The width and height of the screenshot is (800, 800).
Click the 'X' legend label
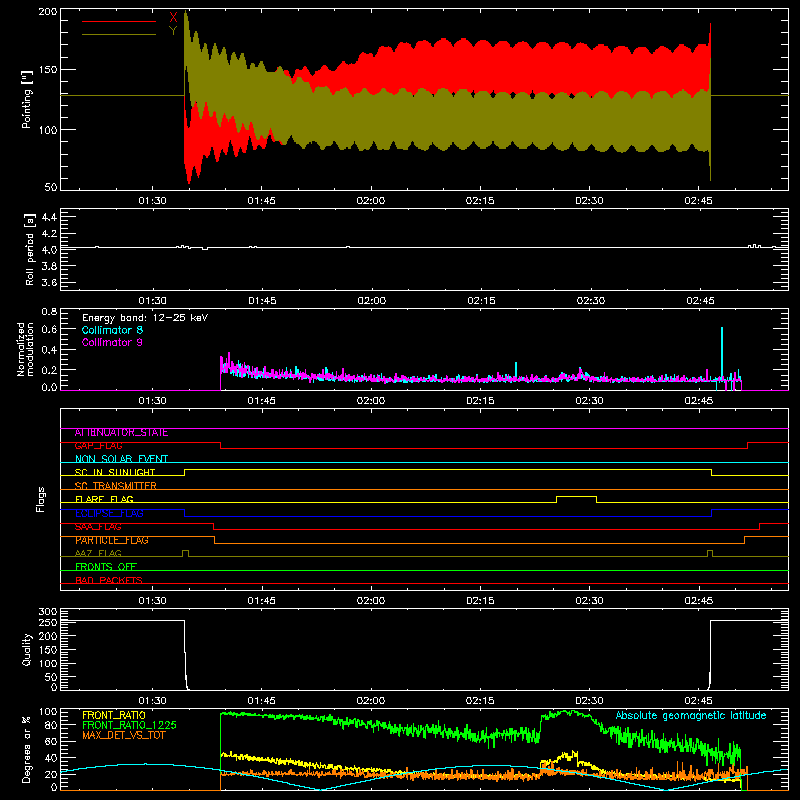[173, 18]
